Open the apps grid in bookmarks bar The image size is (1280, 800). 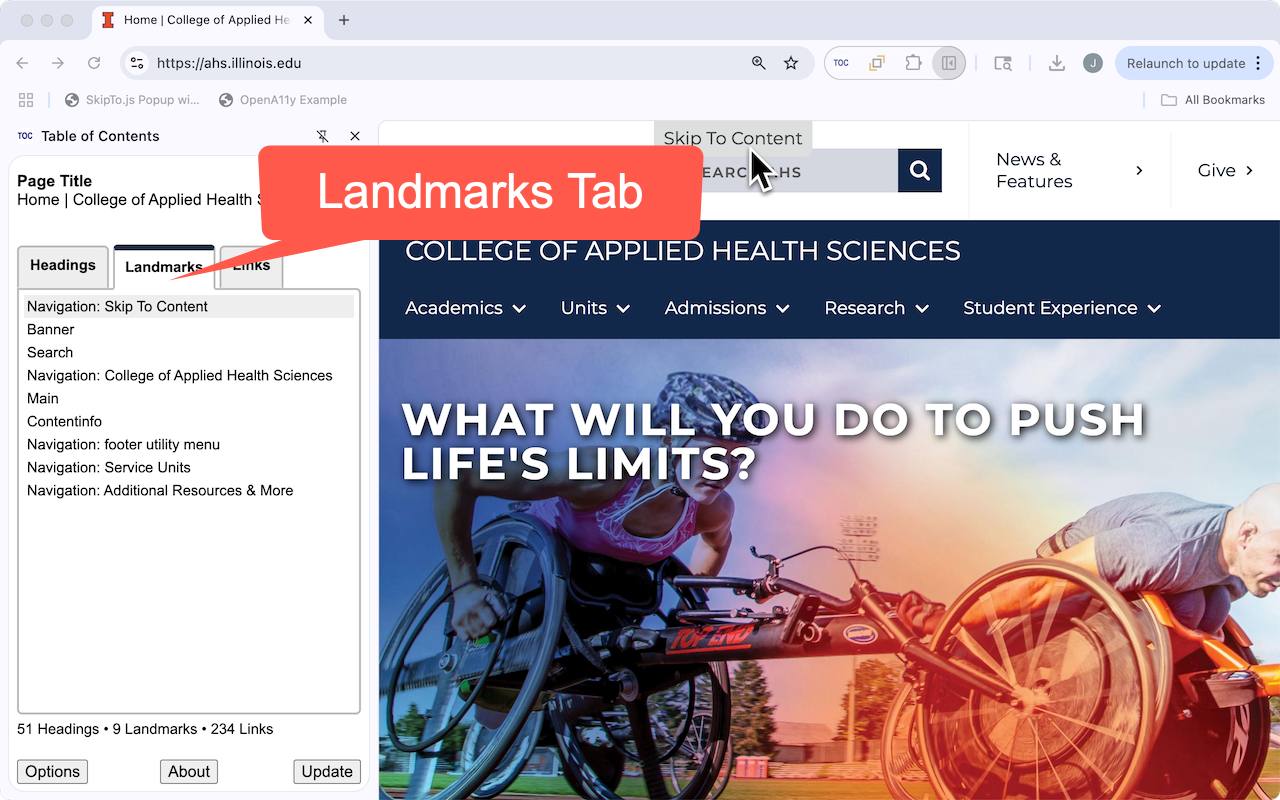pyautogui.click(x=26, y=100)
